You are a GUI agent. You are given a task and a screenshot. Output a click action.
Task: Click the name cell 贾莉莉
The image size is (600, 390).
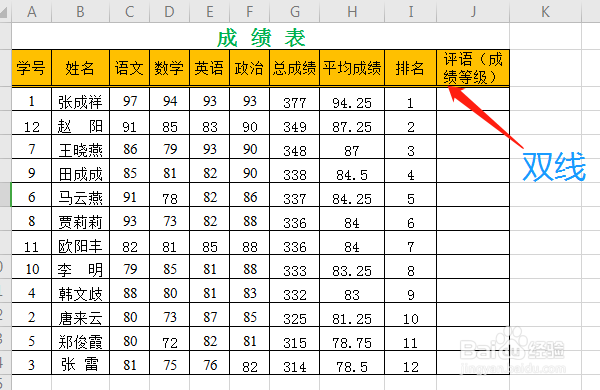tap(80, 219)
